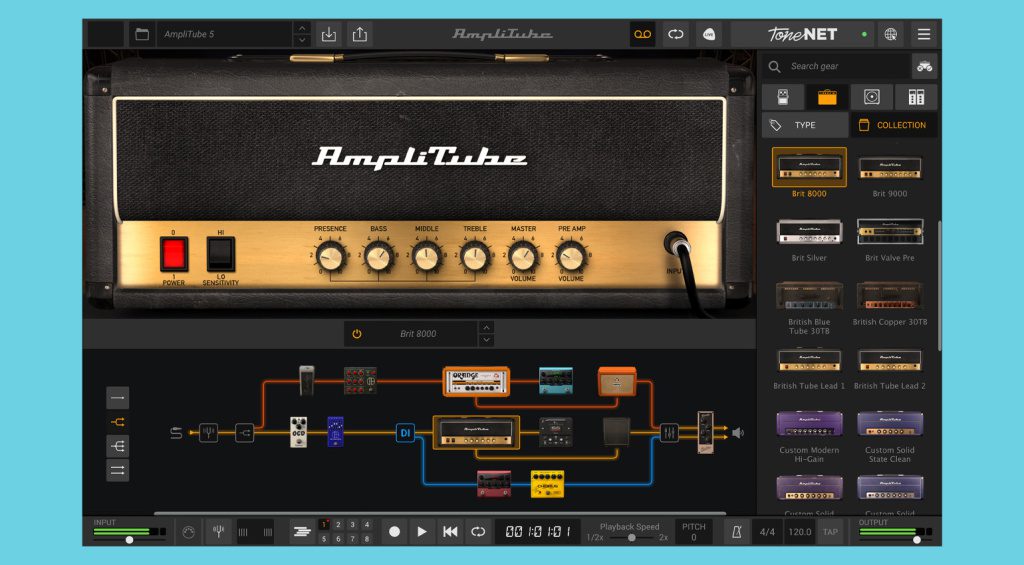Screen dimensions: 1024x565
Task: Click the DI block in signal chain
Action: [x=405, y=432]
